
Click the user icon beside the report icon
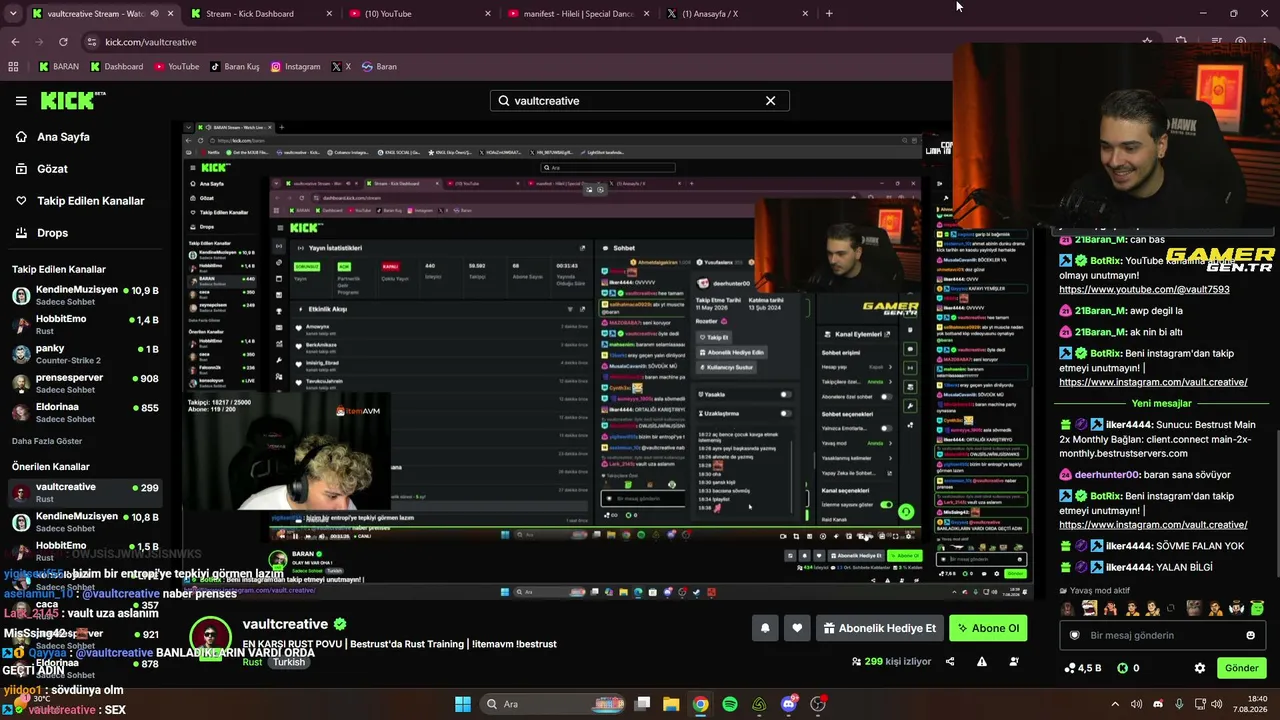click(x=1014, y=661)
